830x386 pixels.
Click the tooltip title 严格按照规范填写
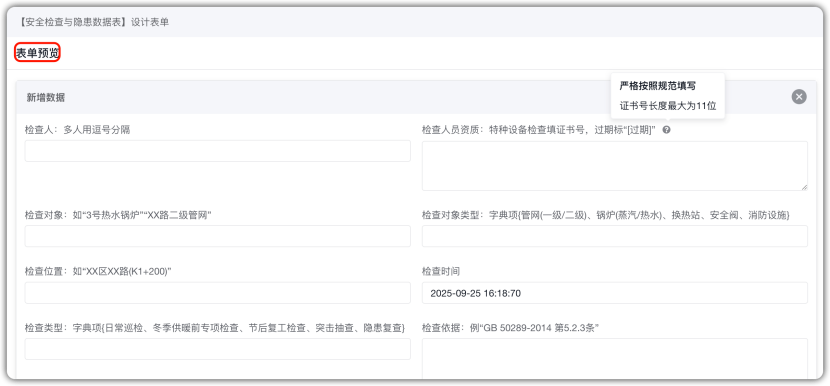(657, 86)
